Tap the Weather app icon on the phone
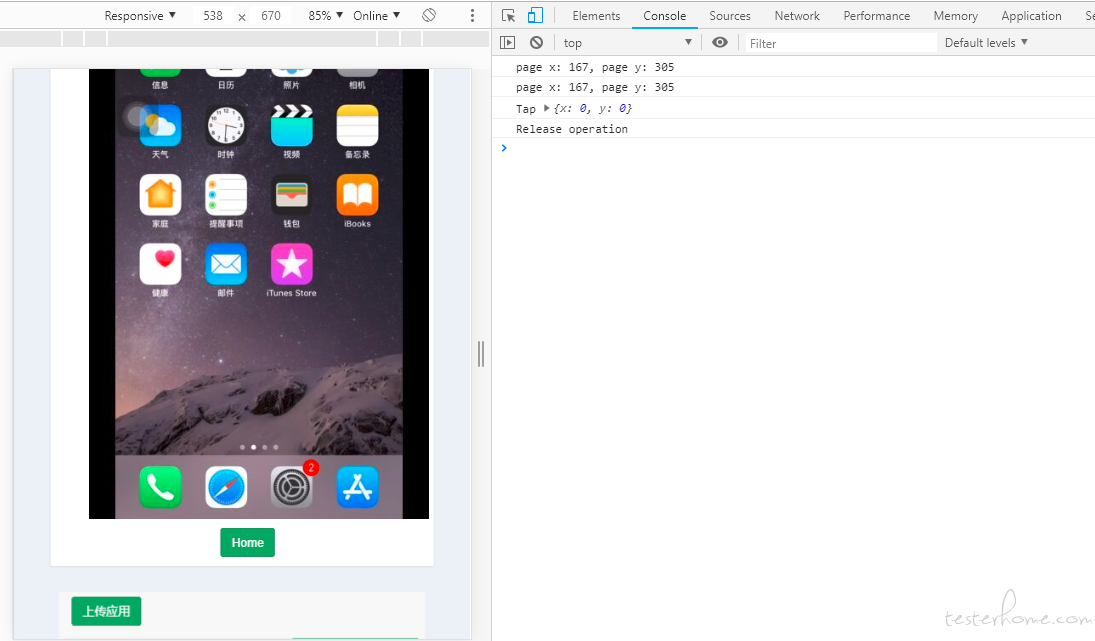 click(161, 126)
